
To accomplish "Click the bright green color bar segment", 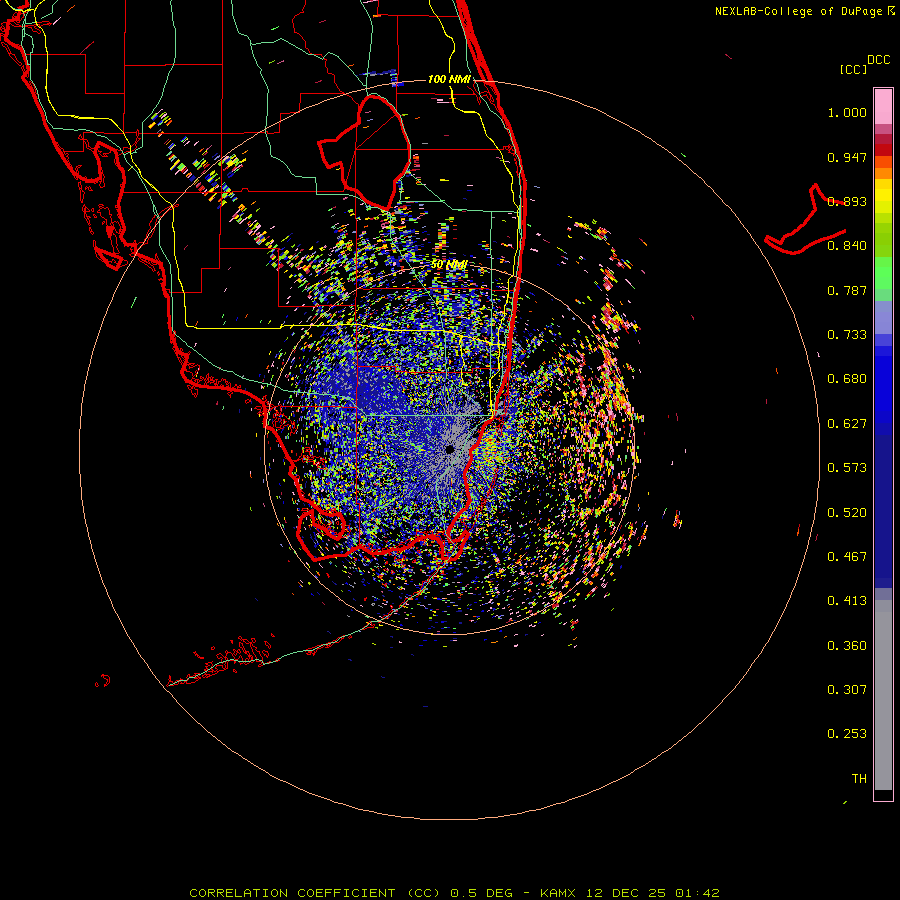I will pos(883,273).
